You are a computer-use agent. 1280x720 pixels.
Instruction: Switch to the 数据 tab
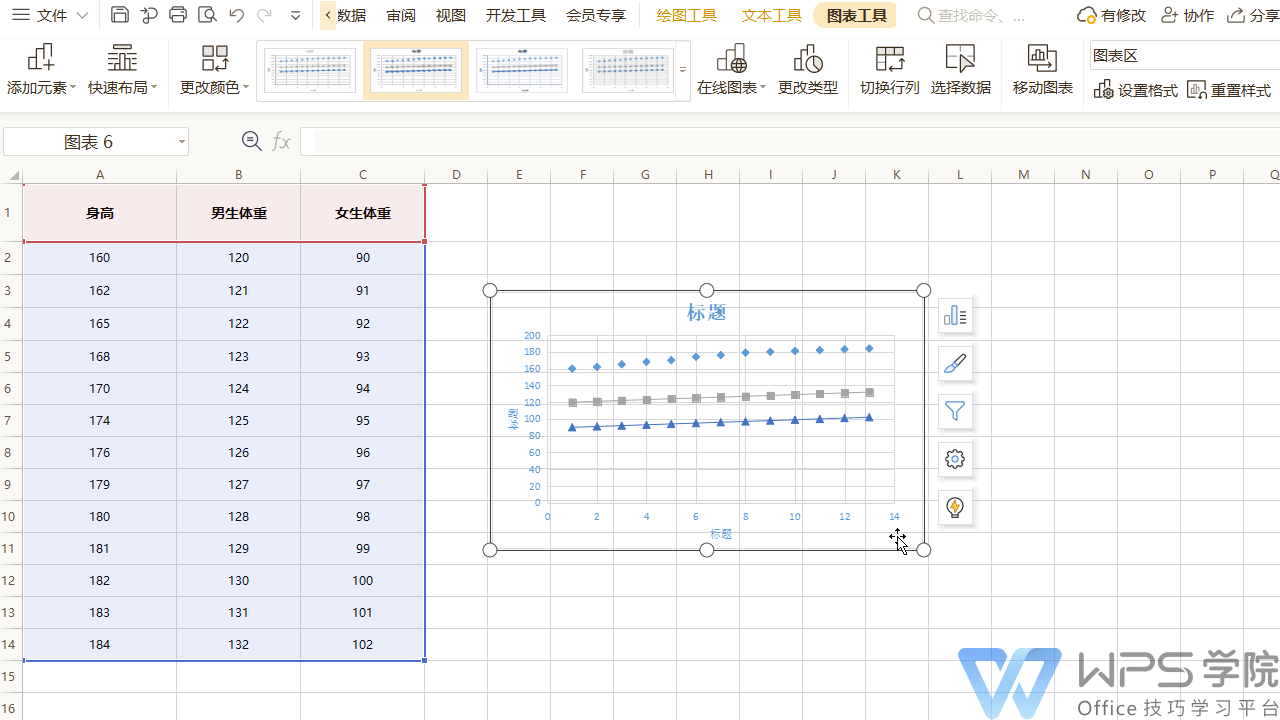tap(351, 15)
